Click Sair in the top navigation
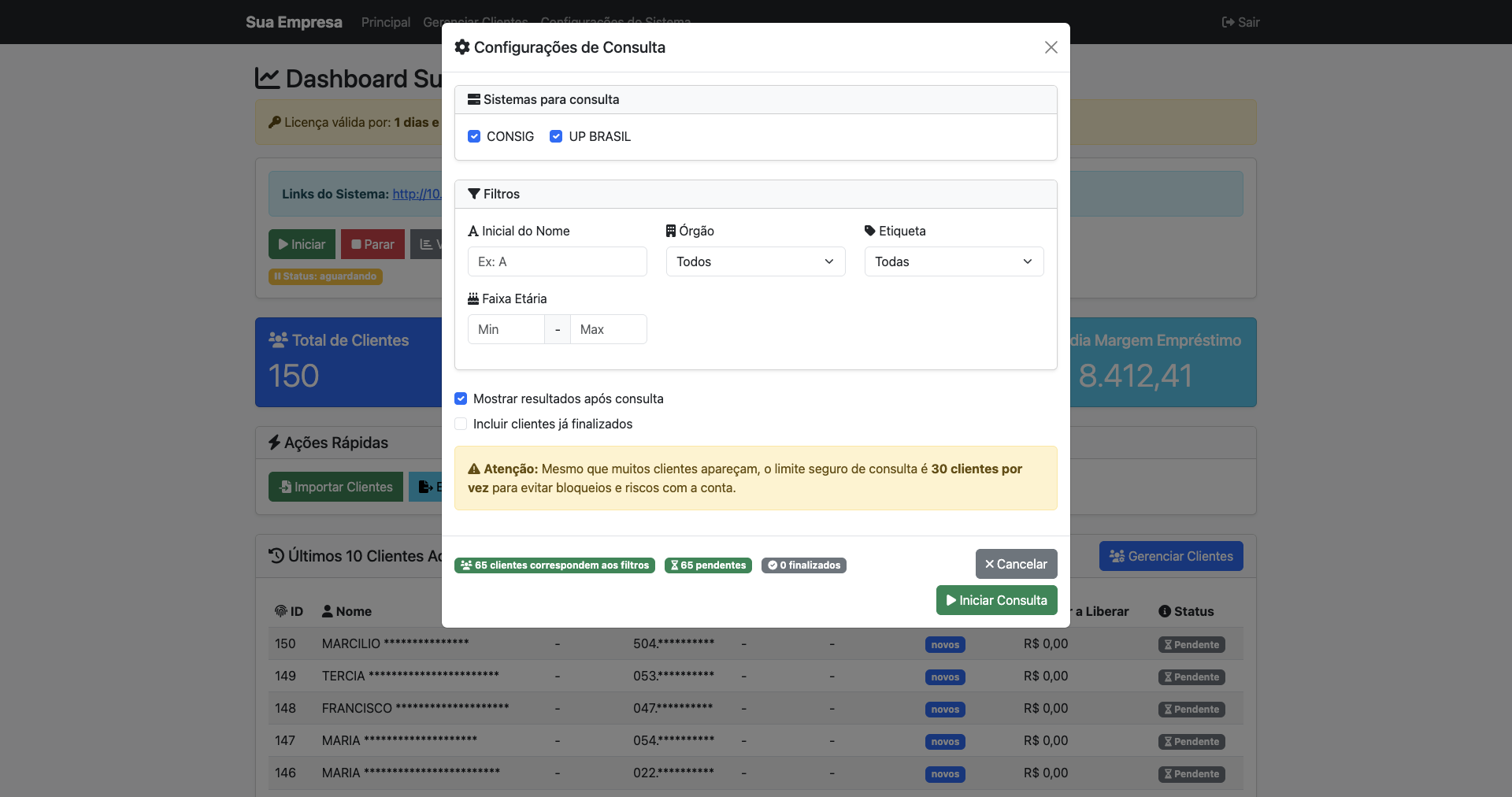Screen dimensions: 1512x797 pos(1240,22)
